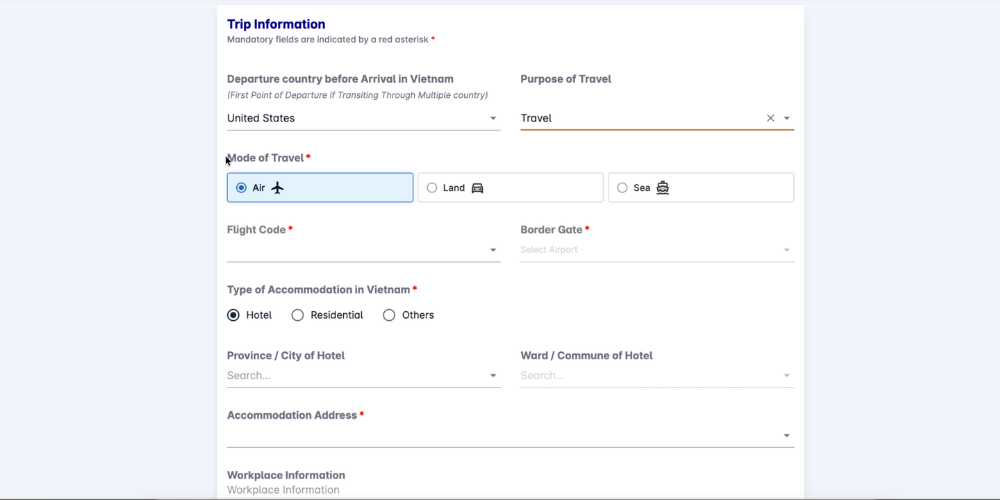Open the Accommodation Address dropdown arrow

coord(786,436)
